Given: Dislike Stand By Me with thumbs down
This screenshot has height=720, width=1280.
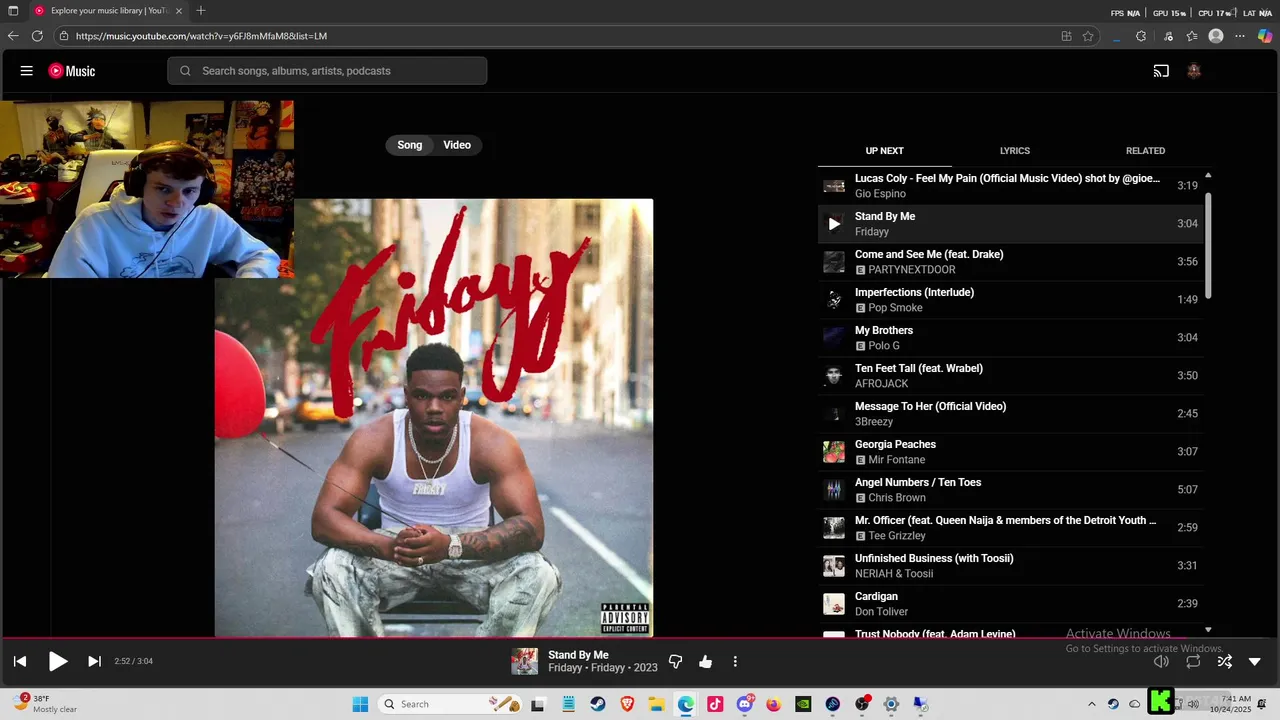Looking at the screenshot, I should pyautogui.click(x=675, y=661).
